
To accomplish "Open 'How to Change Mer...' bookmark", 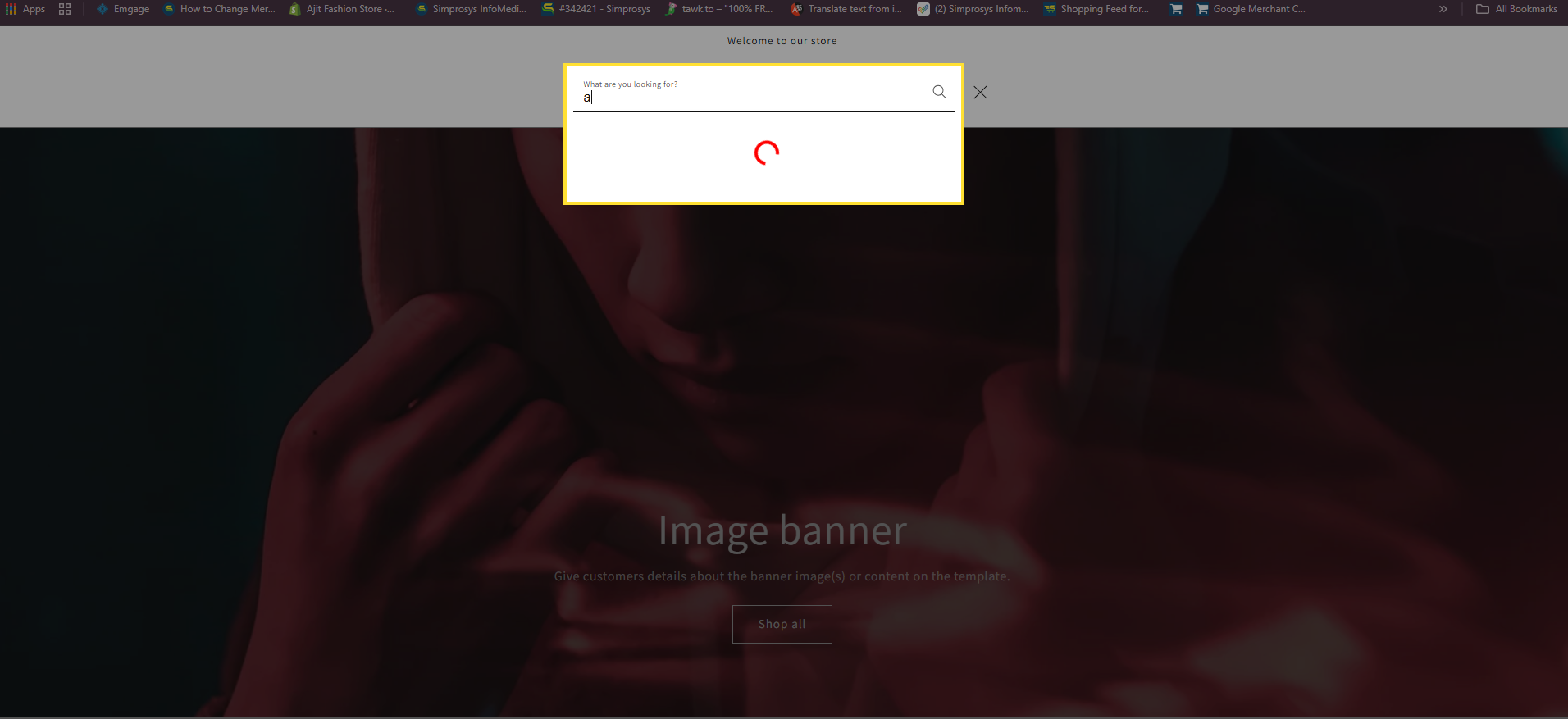I will (220, 9).
